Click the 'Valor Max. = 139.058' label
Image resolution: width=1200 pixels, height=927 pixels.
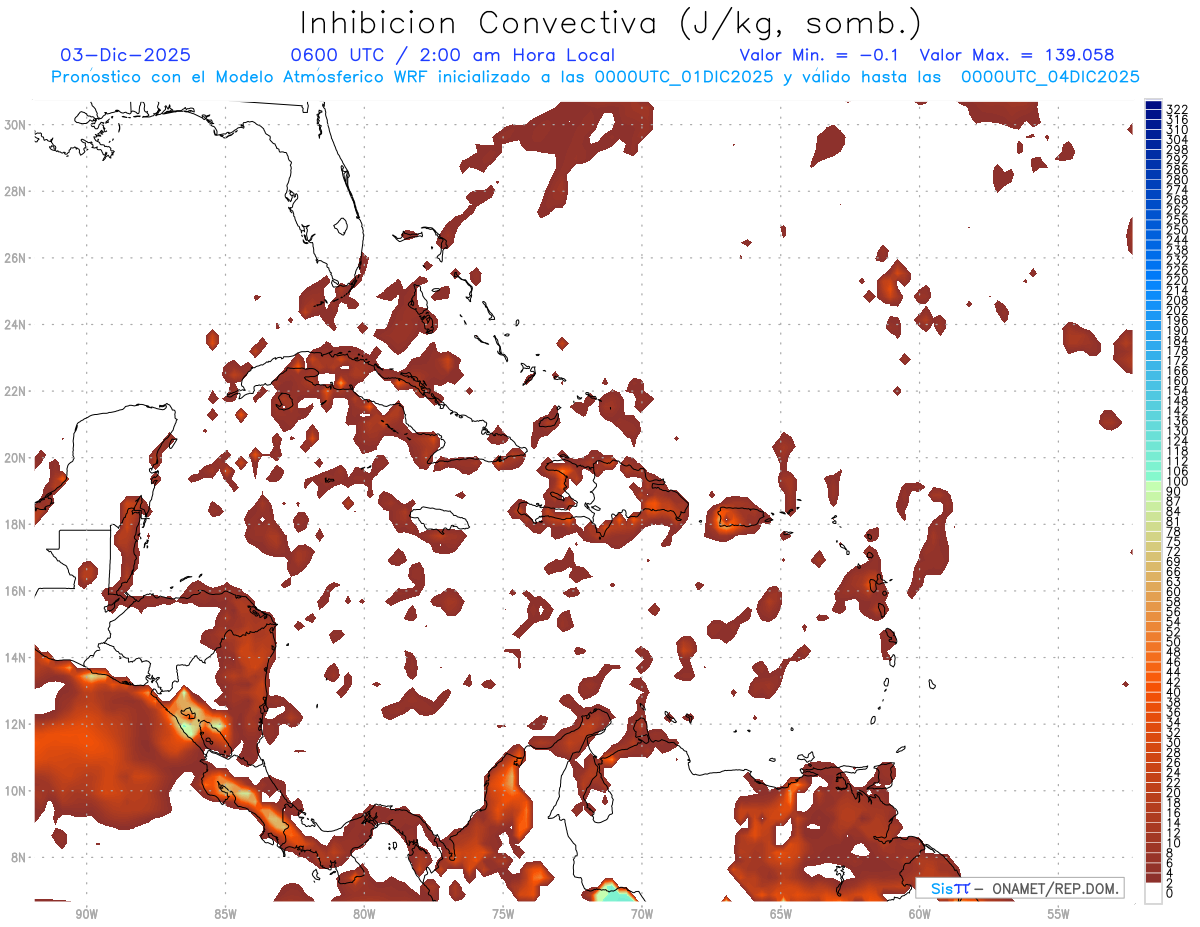[x=1016, y=55]
